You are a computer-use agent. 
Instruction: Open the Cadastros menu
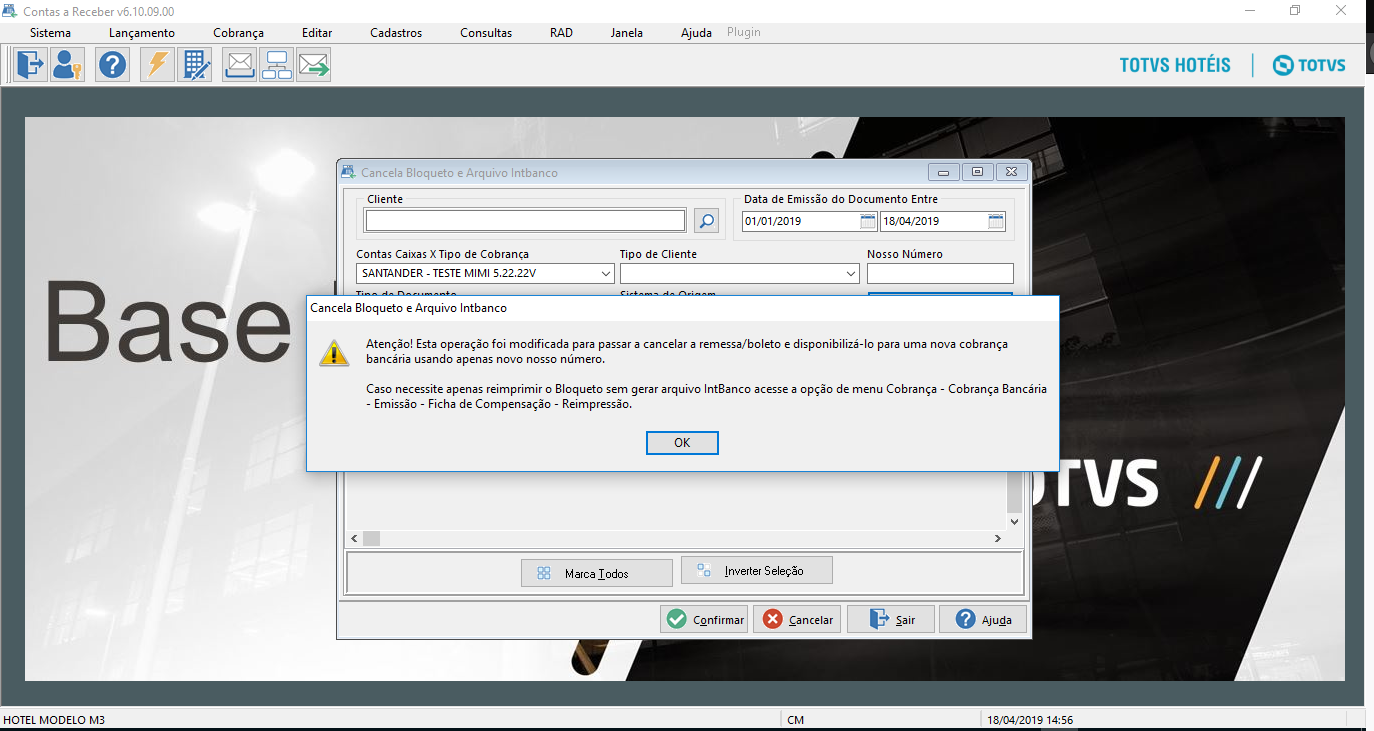click(x=396, y=33)
